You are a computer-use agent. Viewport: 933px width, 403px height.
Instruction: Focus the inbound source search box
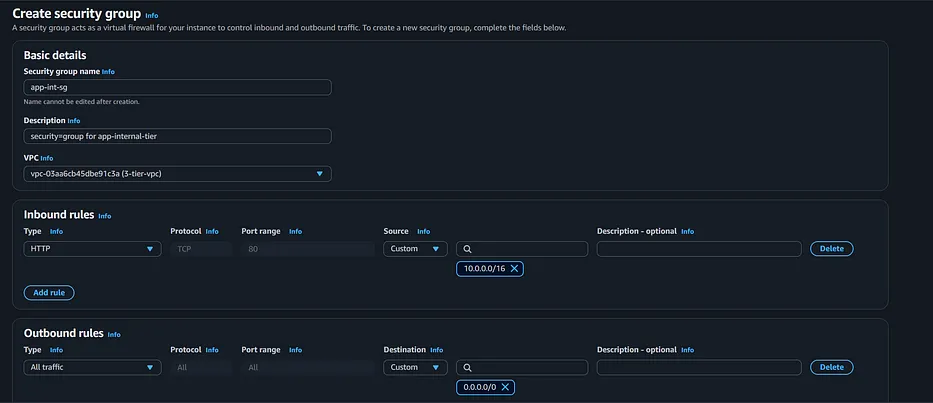522,249
